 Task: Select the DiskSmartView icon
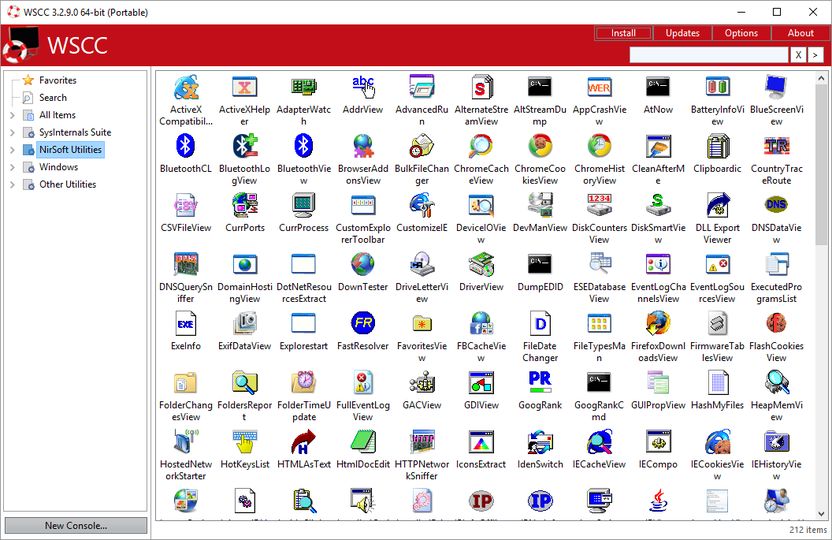[658, 205]
